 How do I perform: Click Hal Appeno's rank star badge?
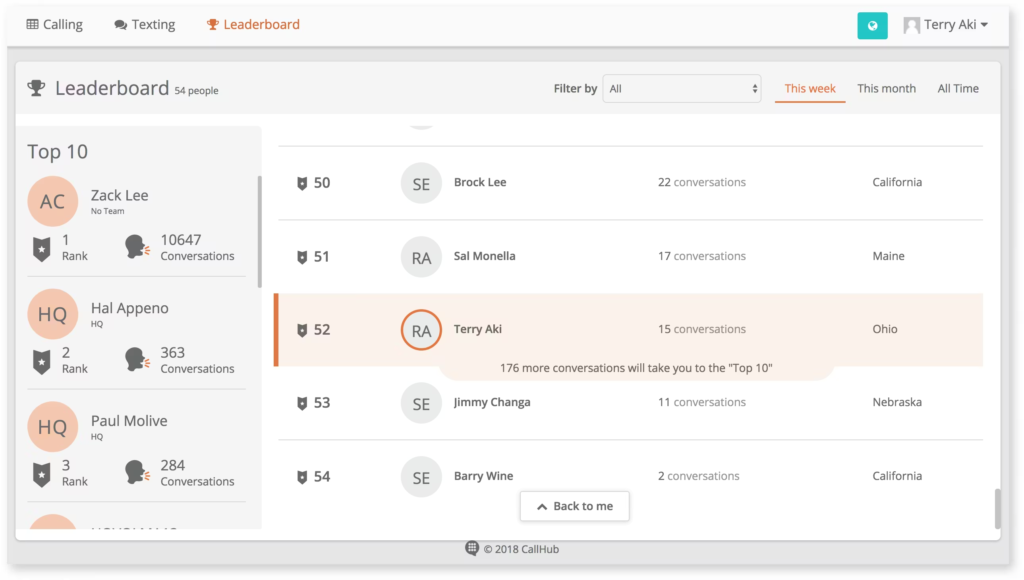[x=41, y=360]
